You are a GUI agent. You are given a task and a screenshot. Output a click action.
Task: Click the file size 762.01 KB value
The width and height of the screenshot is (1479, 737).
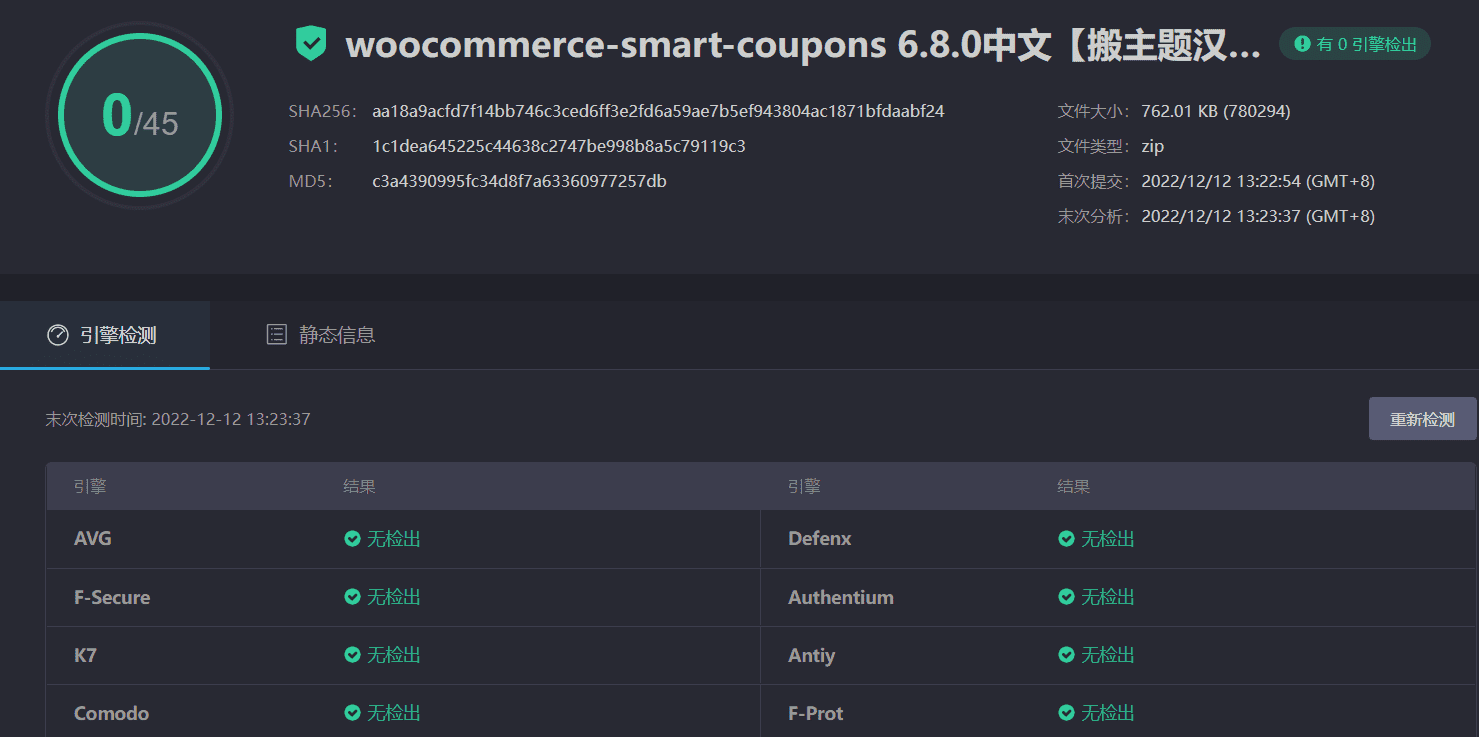1216,111
